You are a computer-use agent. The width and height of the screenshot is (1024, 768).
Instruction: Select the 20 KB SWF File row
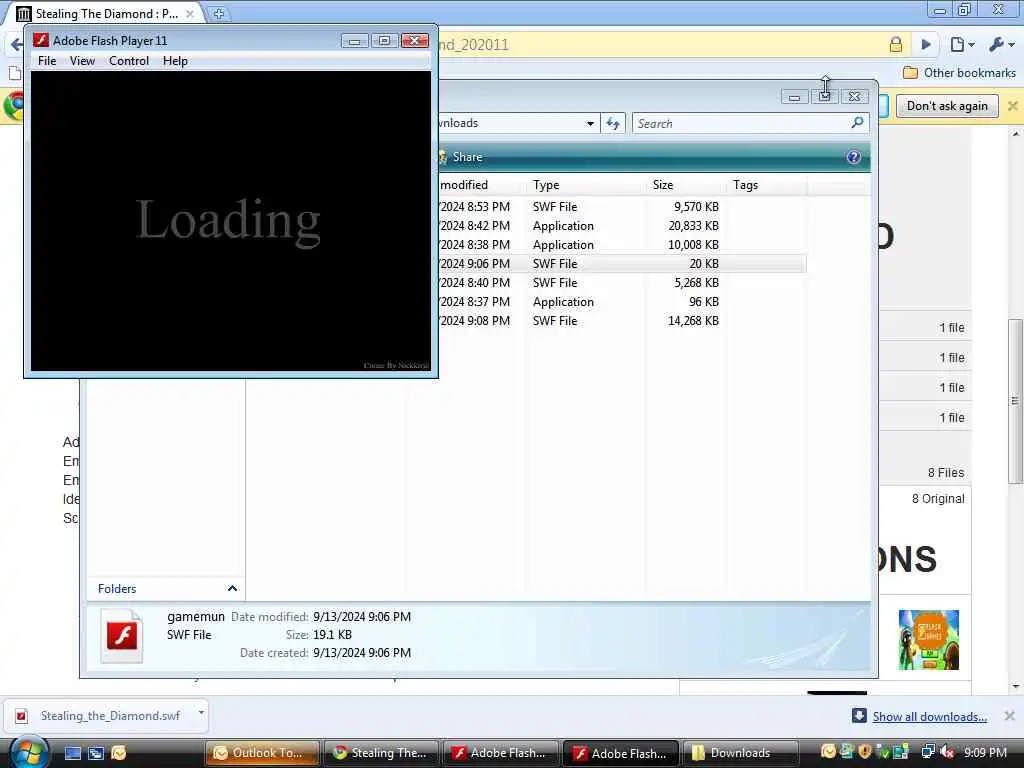622,263
